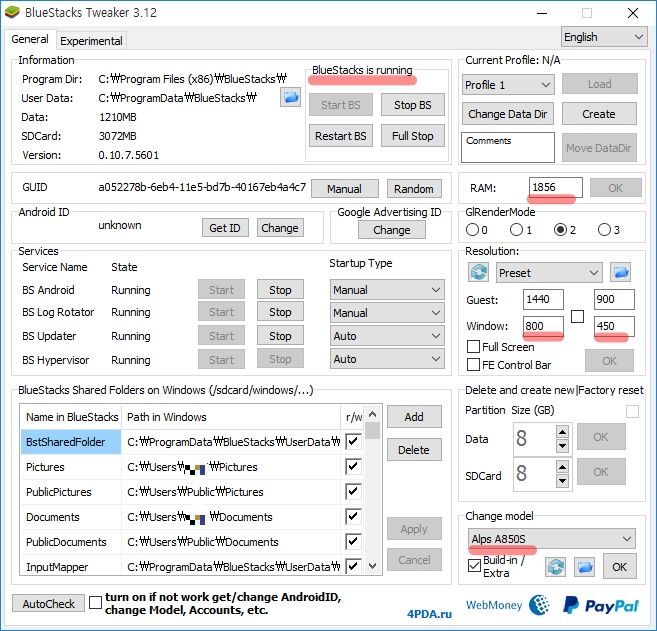This screenshot has height=631, width=657.
Task: Open the English language dropdown
Action: [x=603, y=37]
